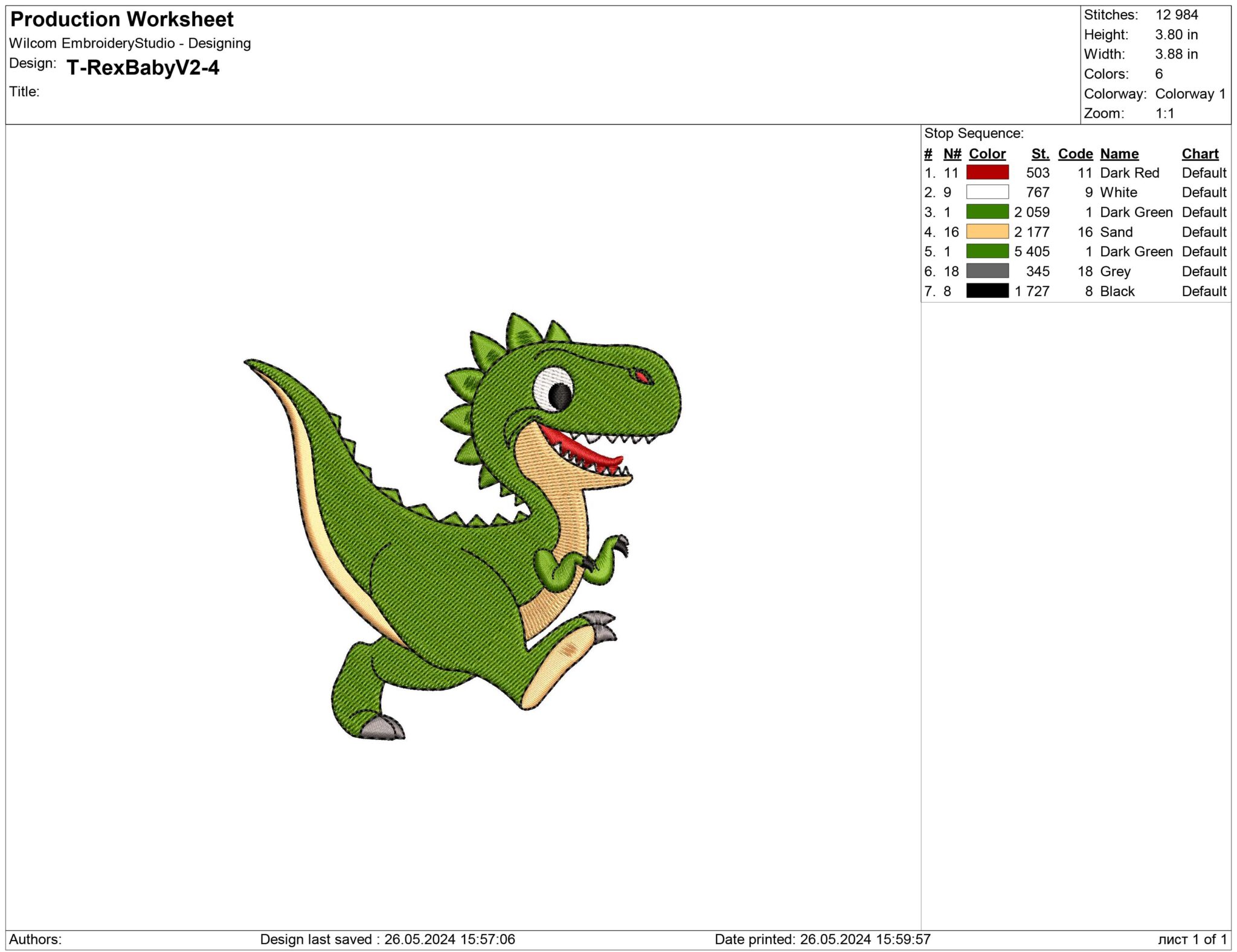Click the 'Sand' thread name
This screenshot has height=952, width=1237.
click(x=1116, y=232)
